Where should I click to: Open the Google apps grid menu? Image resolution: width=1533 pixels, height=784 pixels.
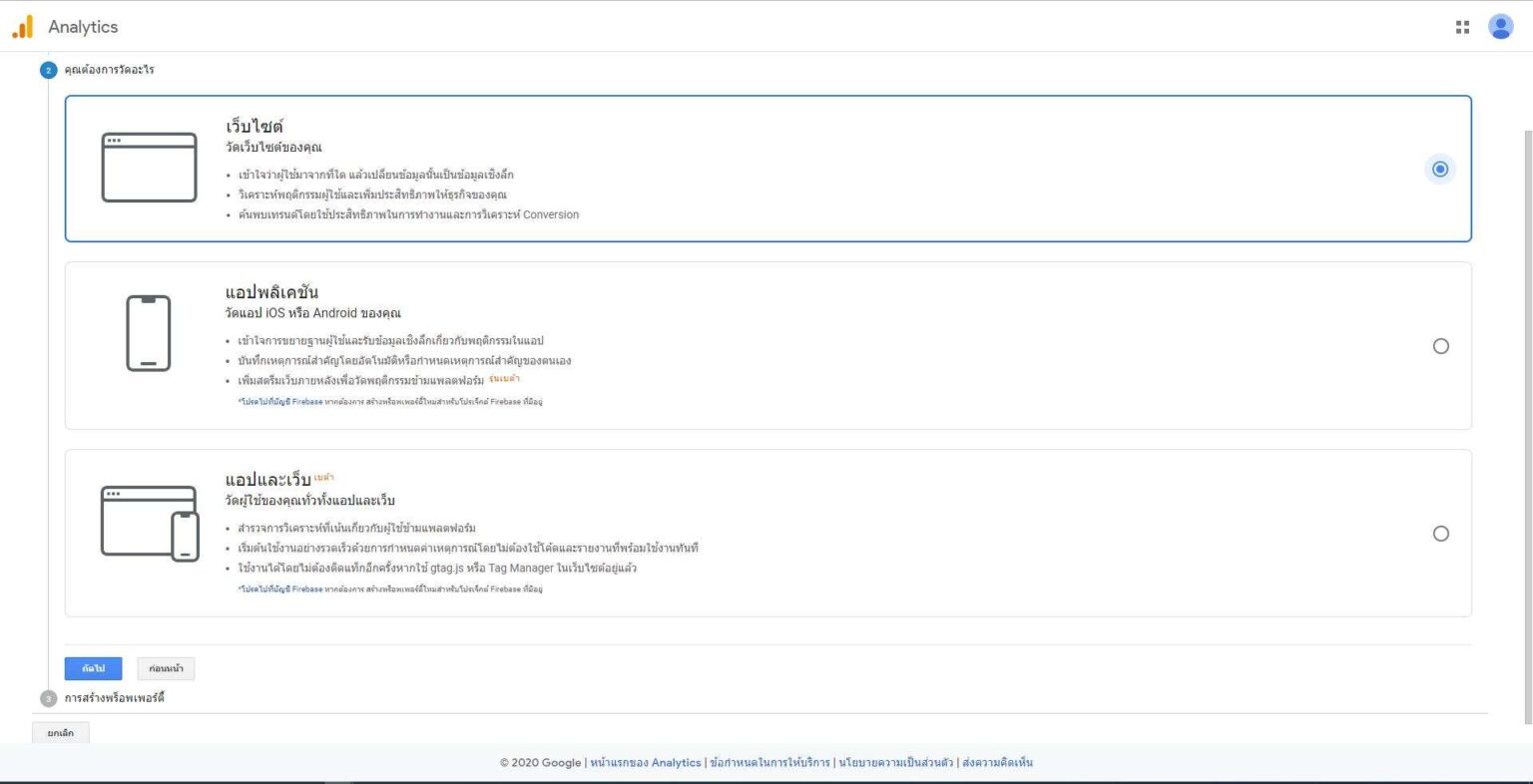pyautogui.click(x=1463, y=27)
